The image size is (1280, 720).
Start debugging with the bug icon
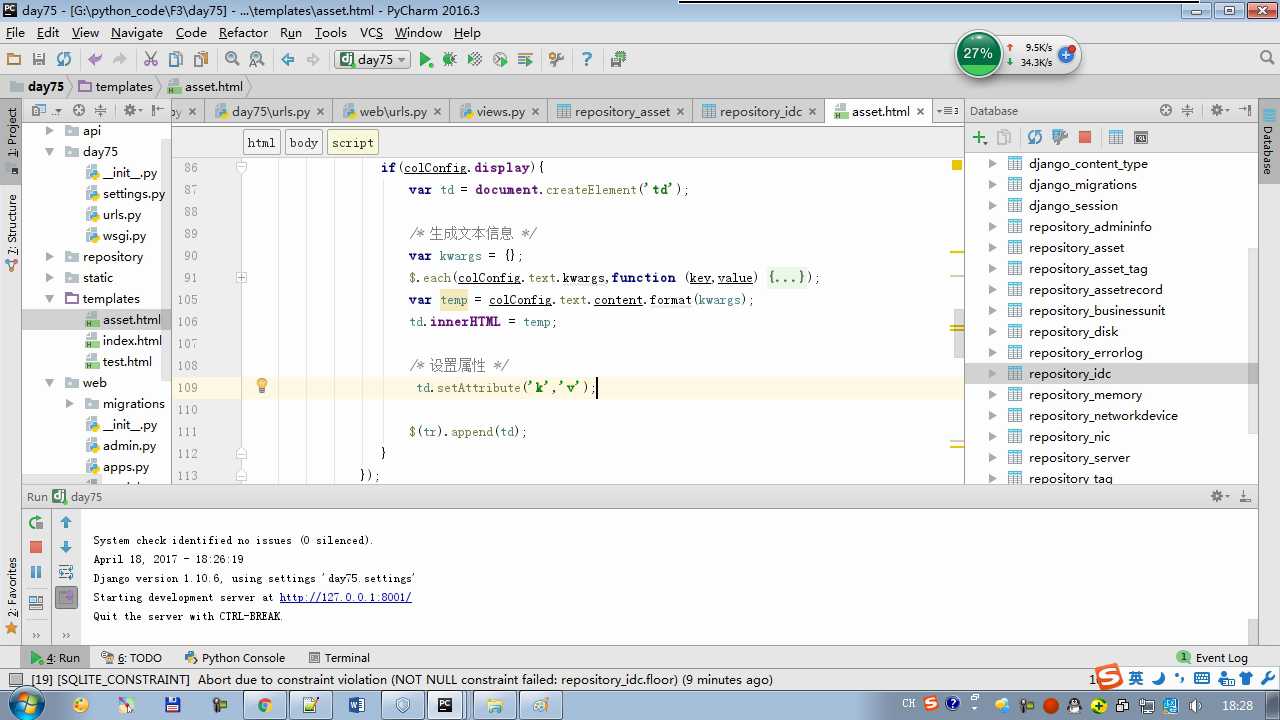coord(450,60)
